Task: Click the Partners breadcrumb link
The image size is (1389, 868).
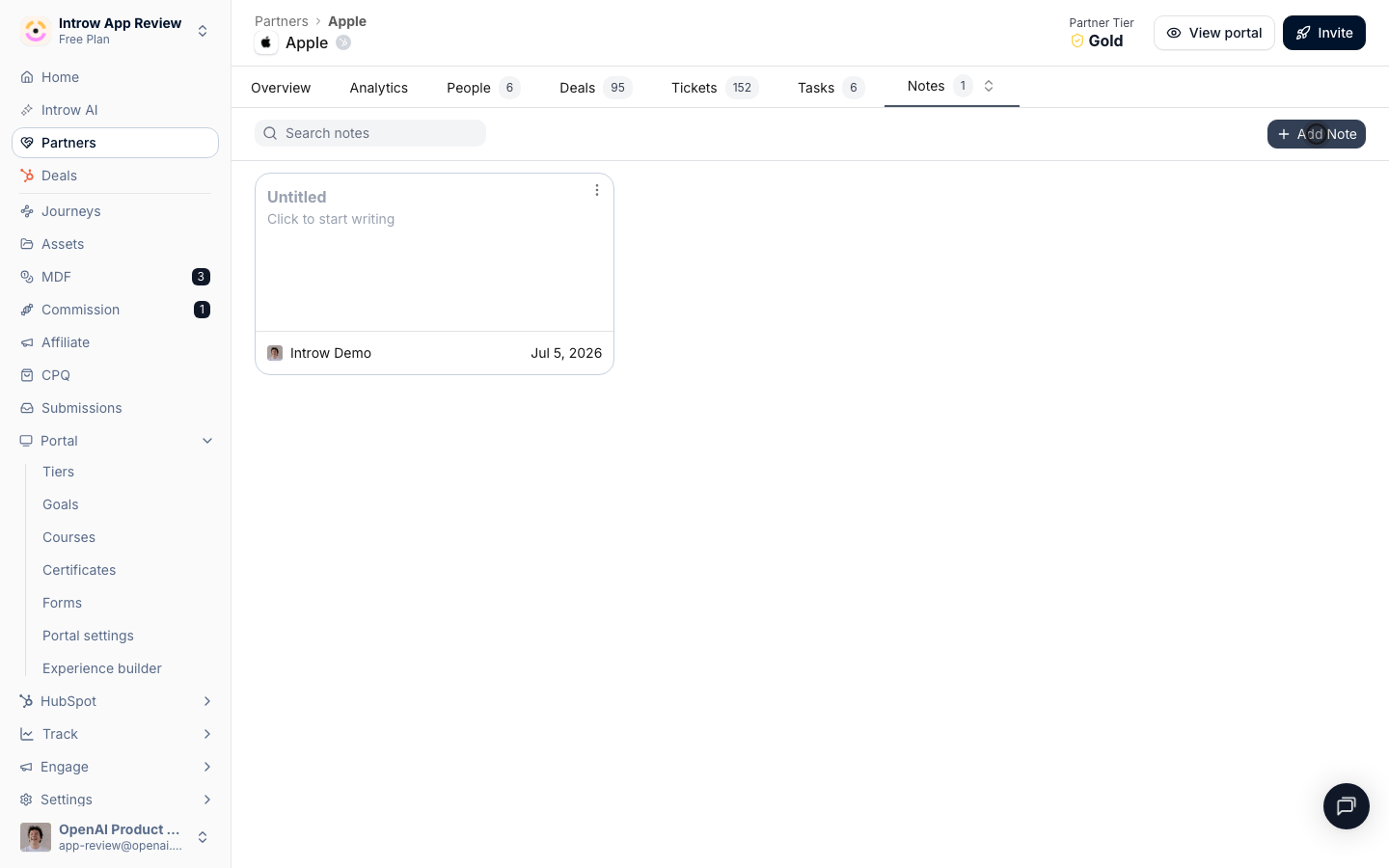Action: pyautogui.click(x=282, y=21)
